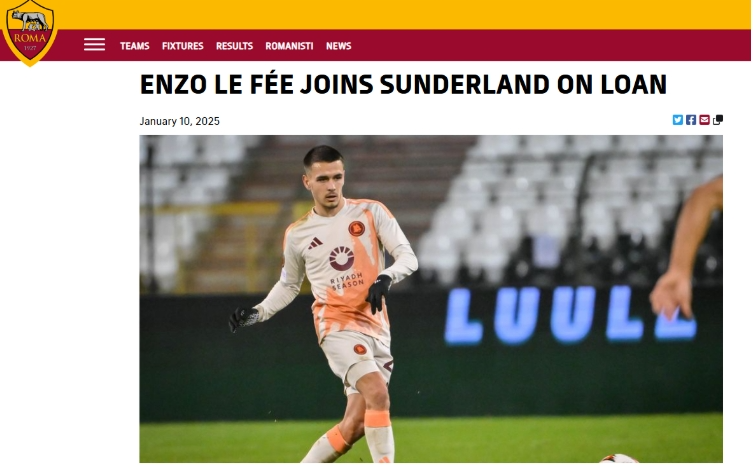Go to the FIXTURES page

pos(183,46)
